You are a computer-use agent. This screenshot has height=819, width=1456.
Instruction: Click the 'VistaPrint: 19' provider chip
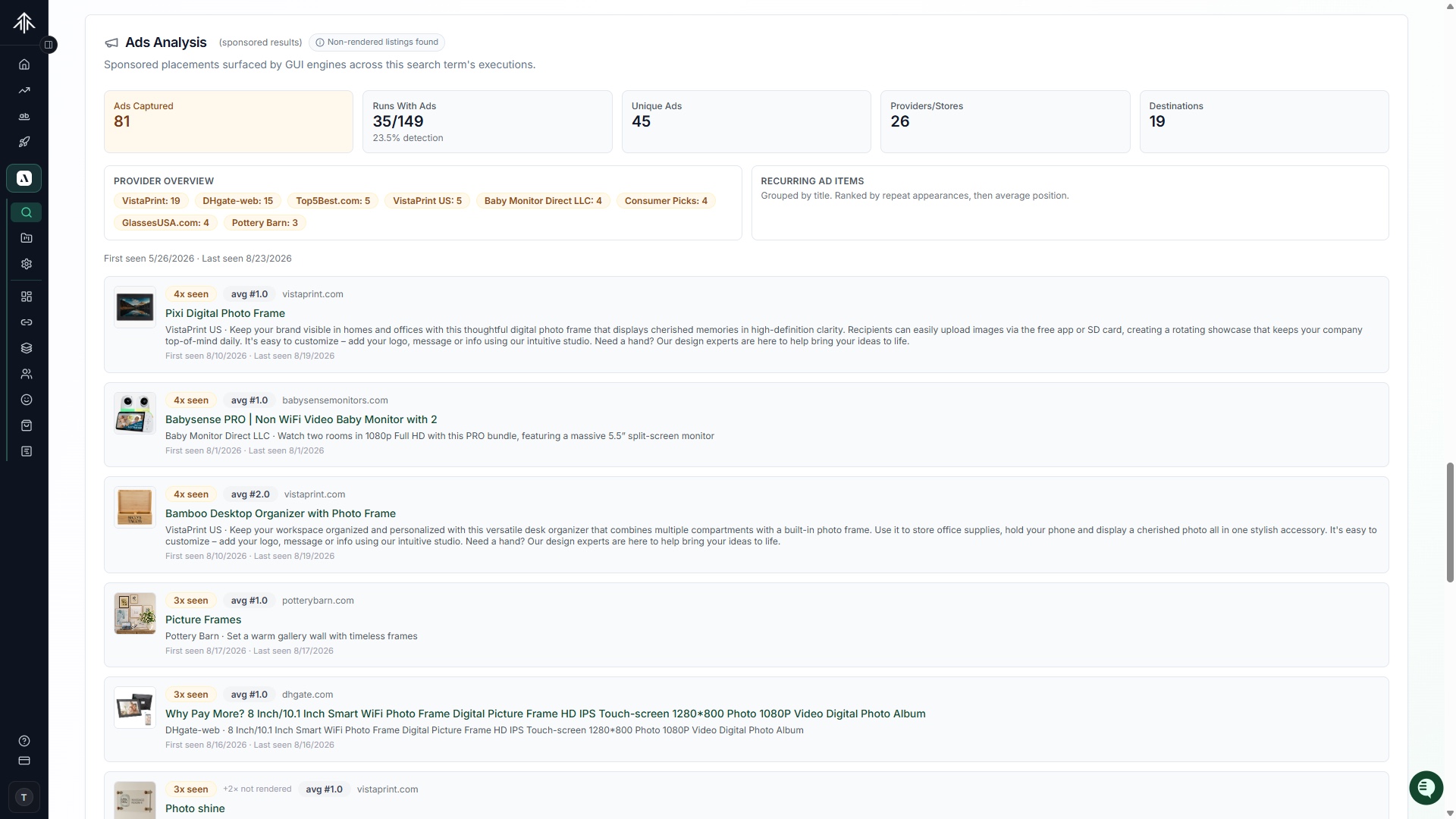(x=151, y=201)
